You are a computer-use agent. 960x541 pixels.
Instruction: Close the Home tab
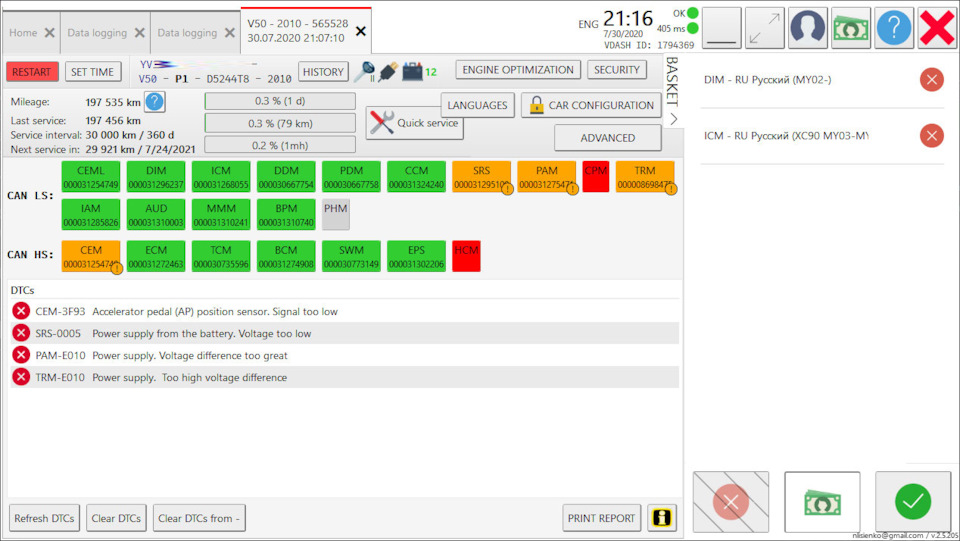[50, 32]
